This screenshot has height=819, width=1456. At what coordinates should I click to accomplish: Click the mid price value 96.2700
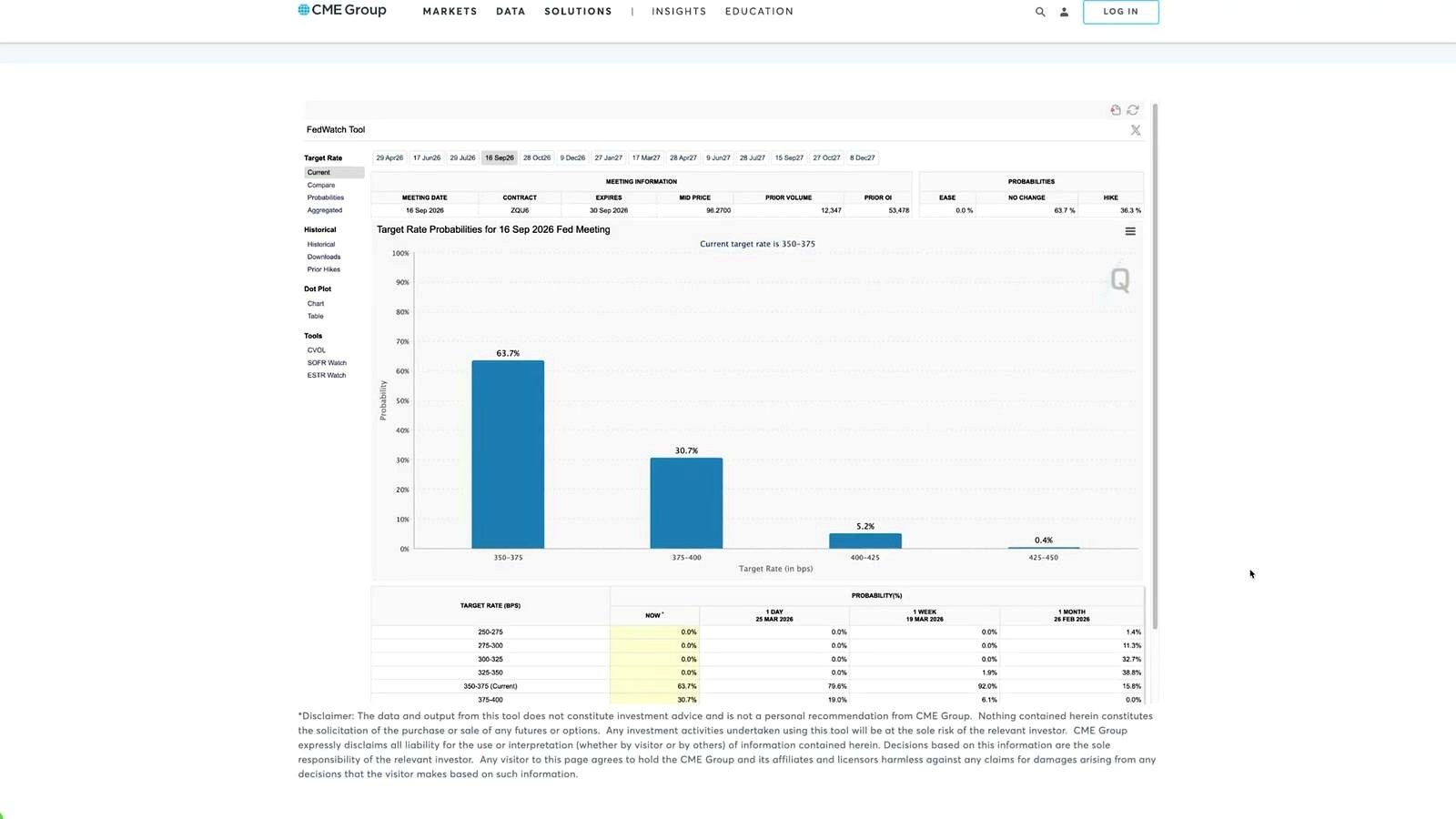[x=718, y=210]
